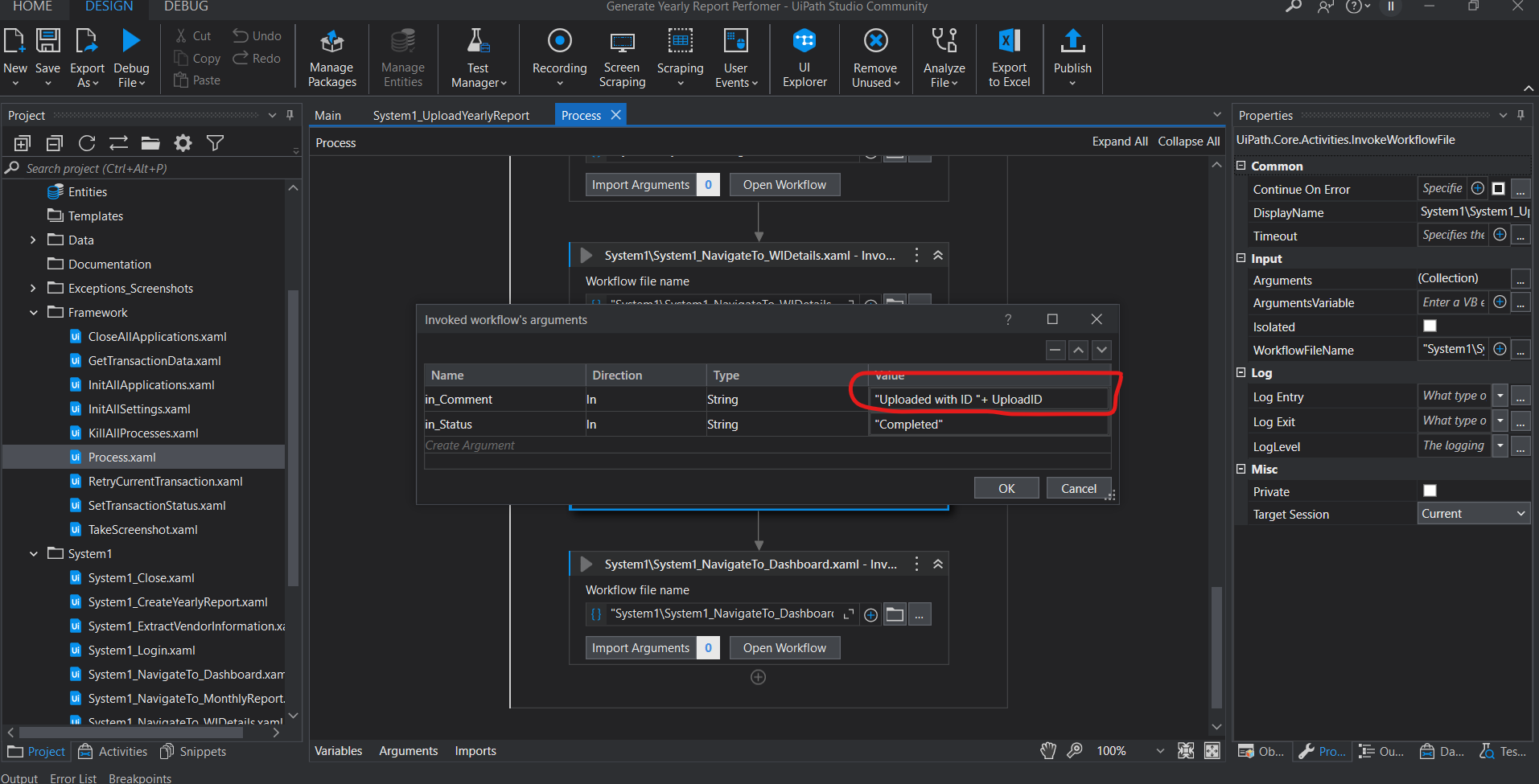Switch to Activities panel tab
Viewport: 1539px width, 784px height.
(113, 752)
